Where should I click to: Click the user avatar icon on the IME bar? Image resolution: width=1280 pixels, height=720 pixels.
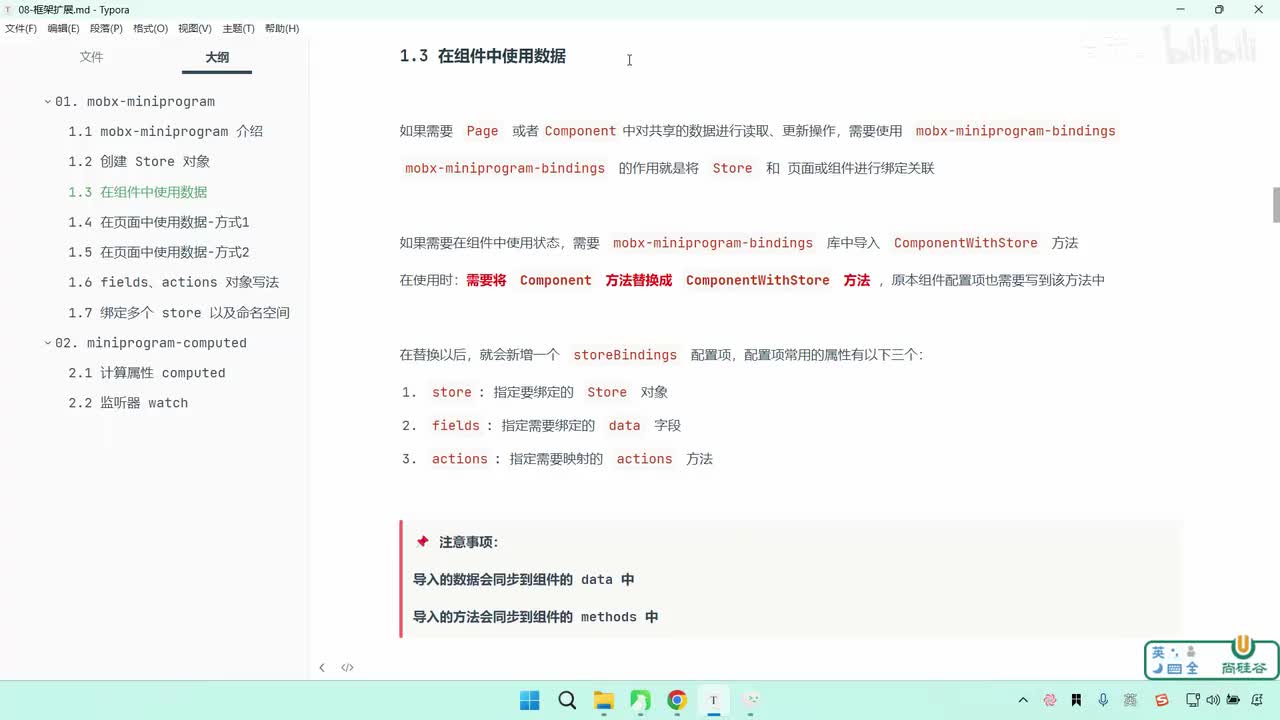tap(1191, 652)
